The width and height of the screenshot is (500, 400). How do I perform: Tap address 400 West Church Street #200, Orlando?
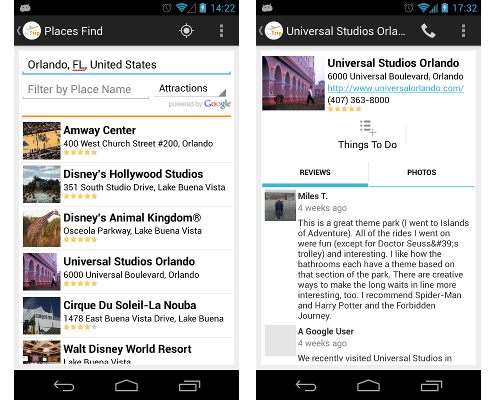coord(138,144)
